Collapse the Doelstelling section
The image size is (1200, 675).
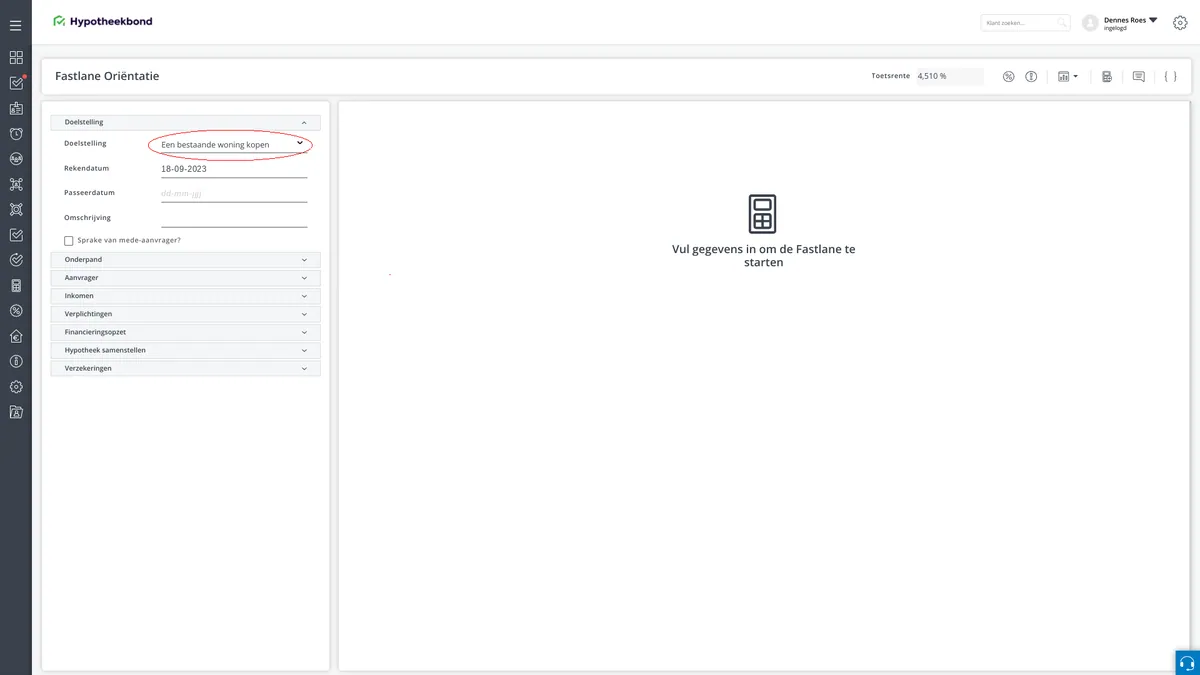click(186, 122)
